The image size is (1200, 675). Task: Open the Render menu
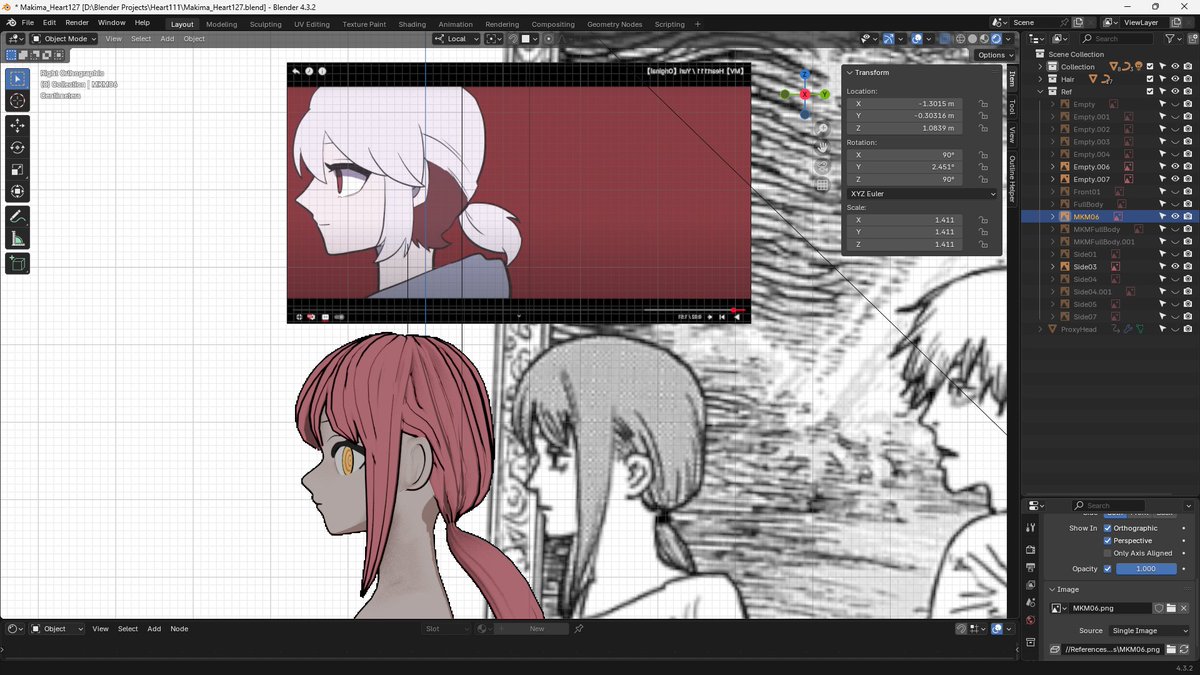click(76, 22)
